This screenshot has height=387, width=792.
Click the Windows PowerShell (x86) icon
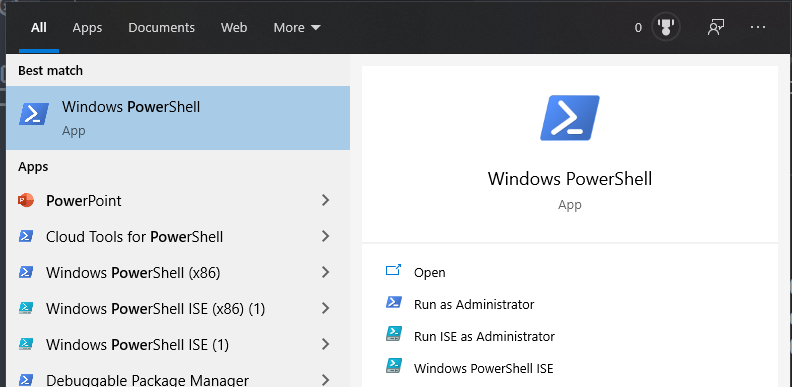[26, 272]
